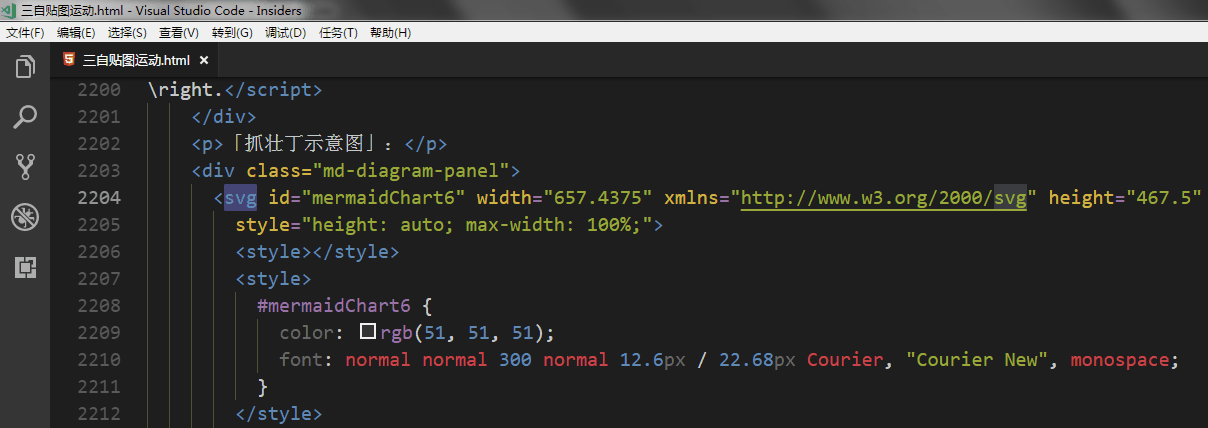Click line number 2208 in the gutter
Viewport: 1208px width, 428px height.
pos(99,305)
